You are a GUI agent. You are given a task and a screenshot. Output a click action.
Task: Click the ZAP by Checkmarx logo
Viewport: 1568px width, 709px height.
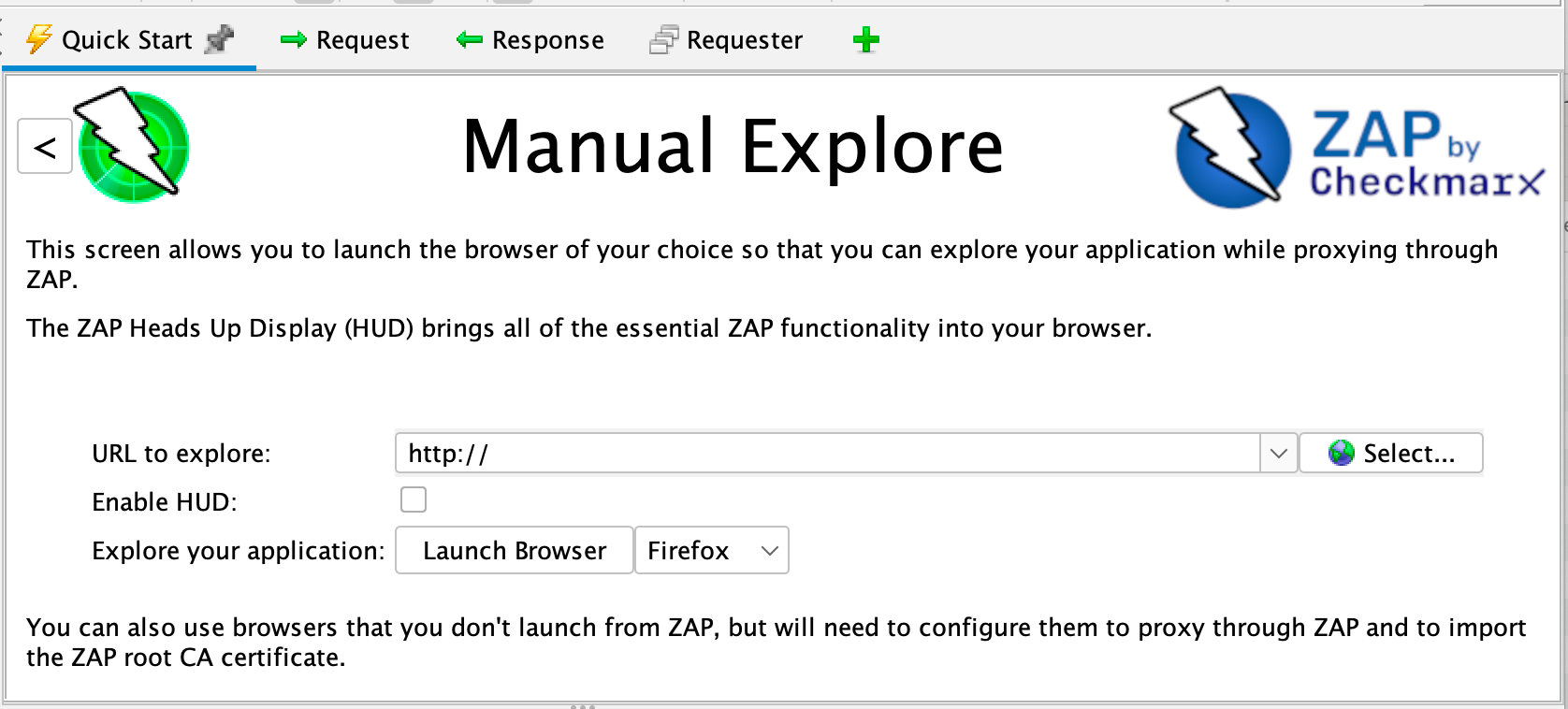(1357, 148)
